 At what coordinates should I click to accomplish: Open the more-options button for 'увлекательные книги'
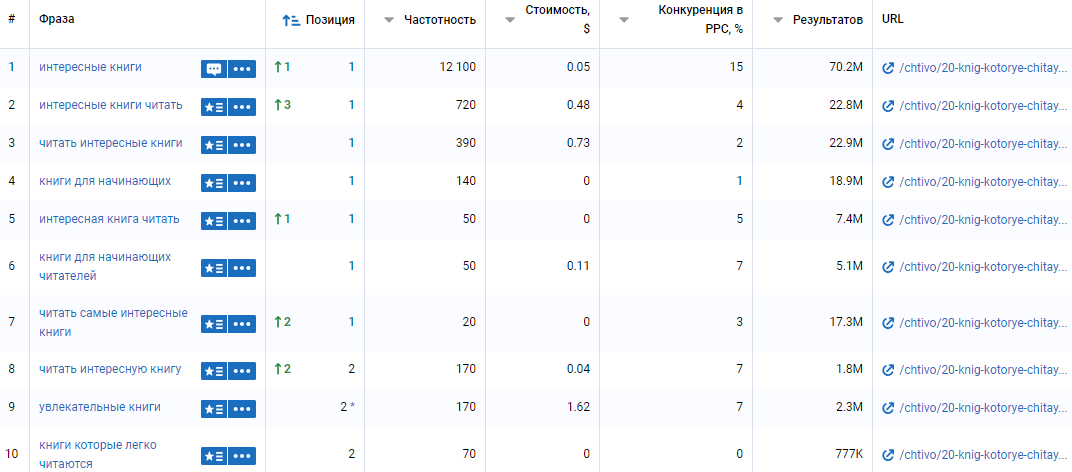pyautogui.click(x=242, y=409)
